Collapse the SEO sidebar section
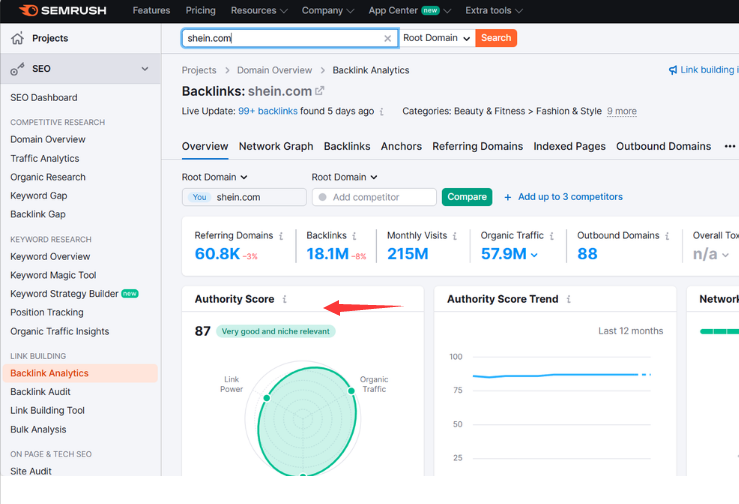This screenshot has height=504, width=739. [145, 69]
